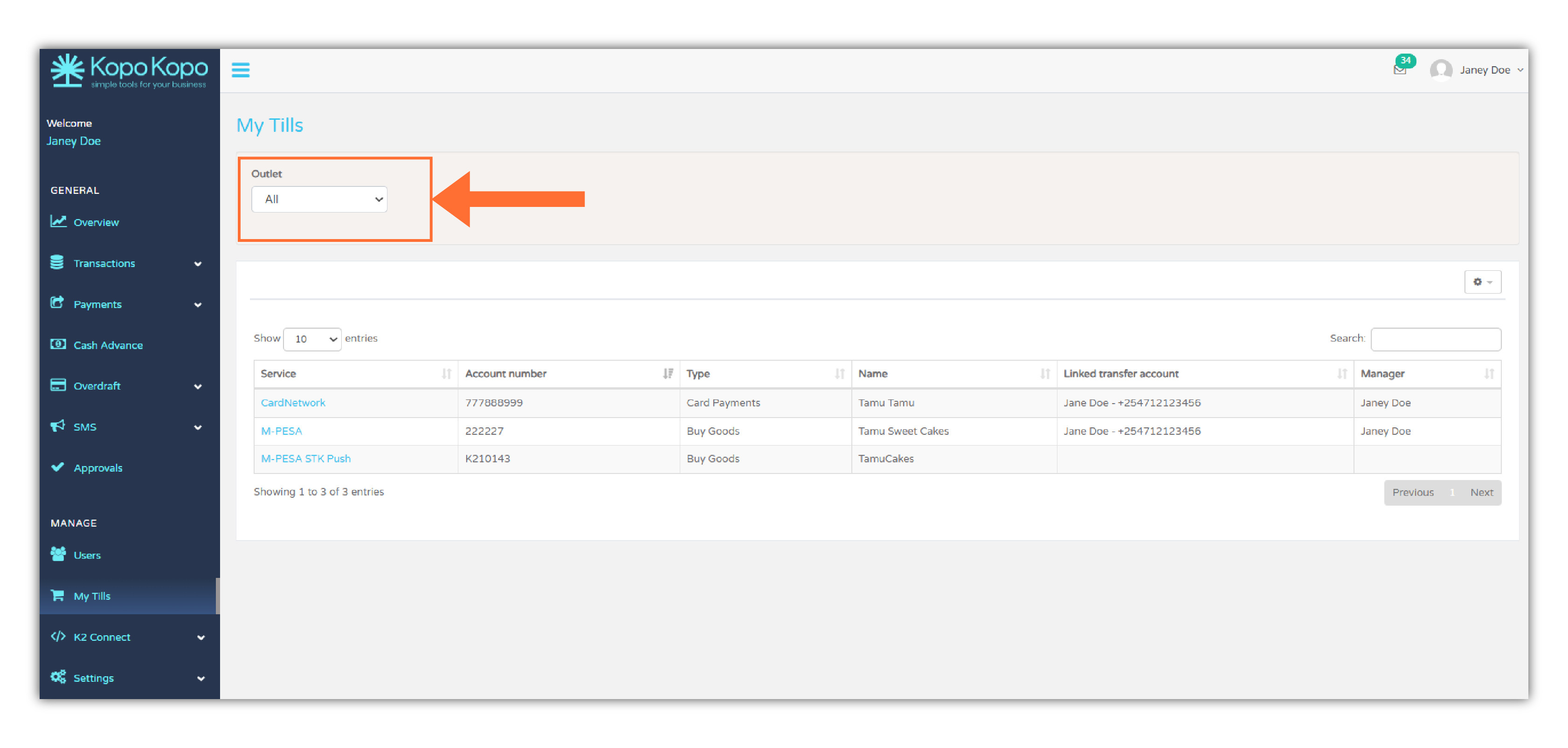The height and width of the screenshot is (748, 1568).
Task: Open Cash Advance page
Action: [108, 345]
